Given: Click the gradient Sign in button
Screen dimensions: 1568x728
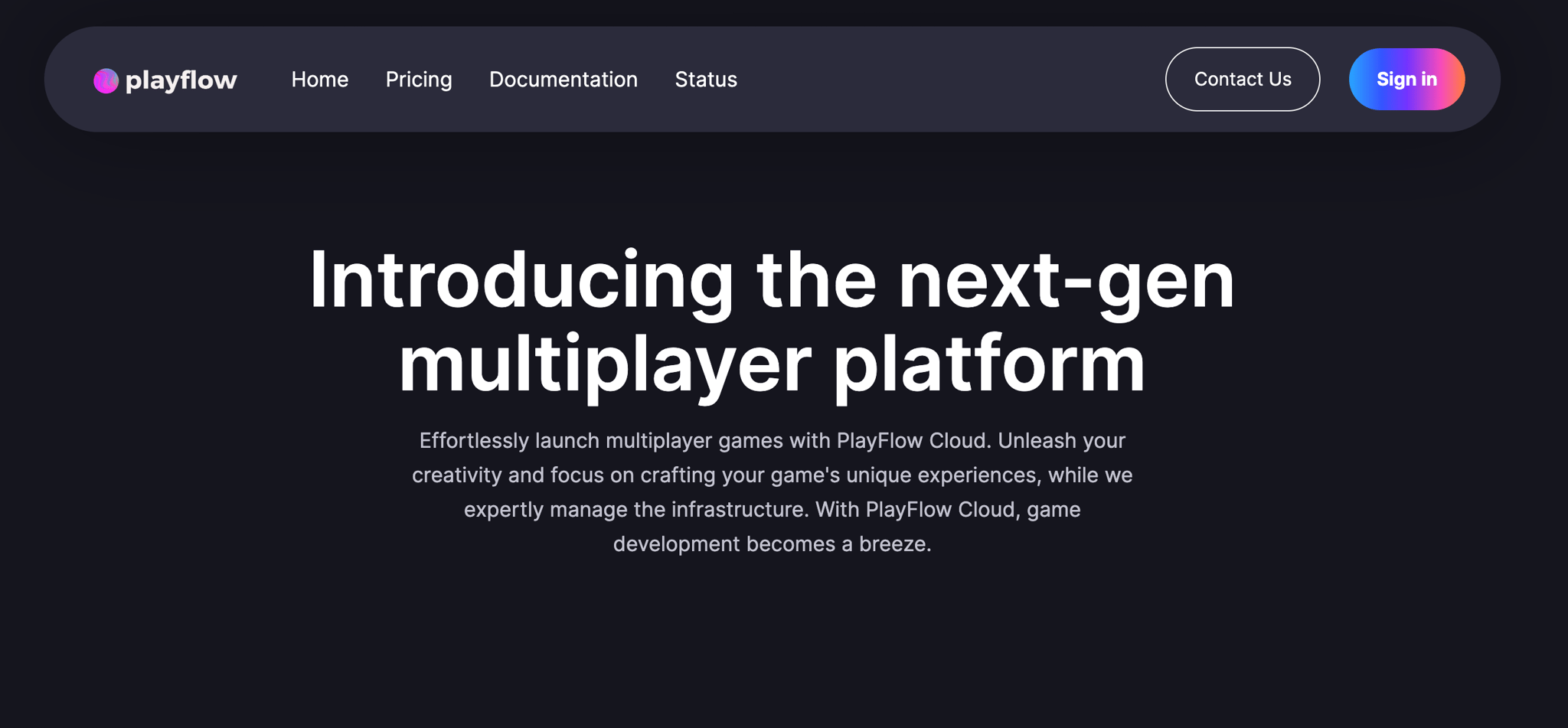Looking at the screenshot, I should 1406,80.
